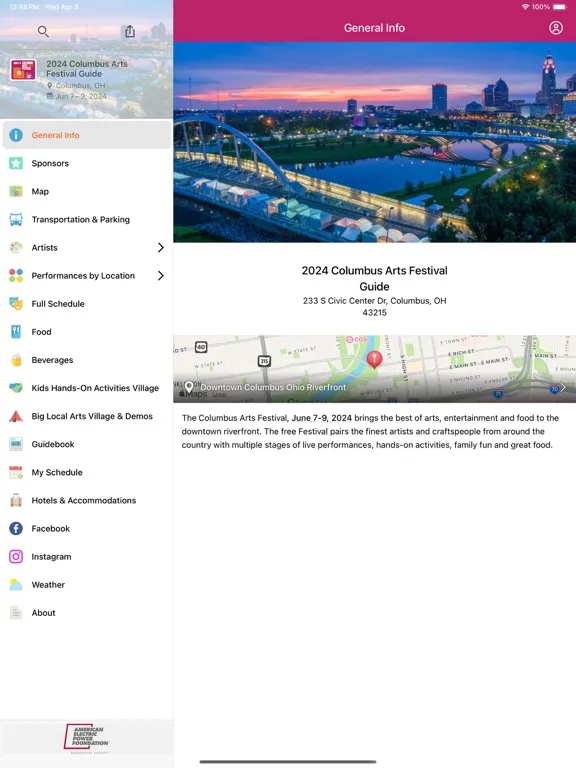
Task: Tap the 2024 Columbus Arts Festival Guide title
Action: [x=374, y=278]
